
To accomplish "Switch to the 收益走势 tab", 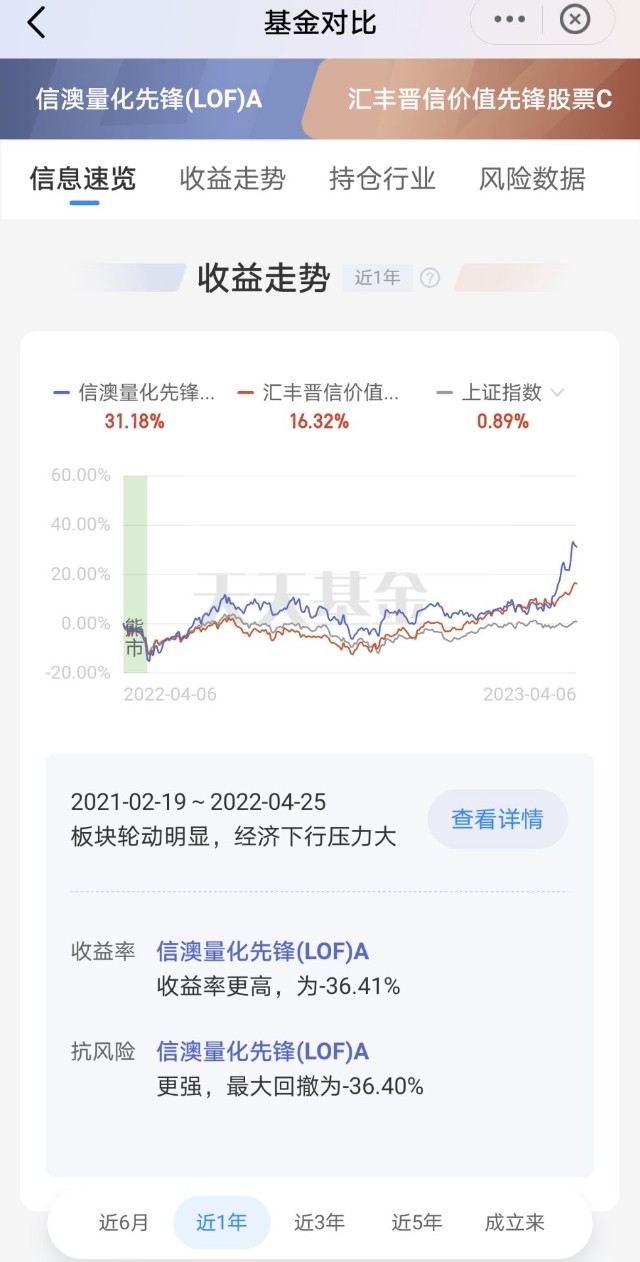I will (x=233, y=179).
